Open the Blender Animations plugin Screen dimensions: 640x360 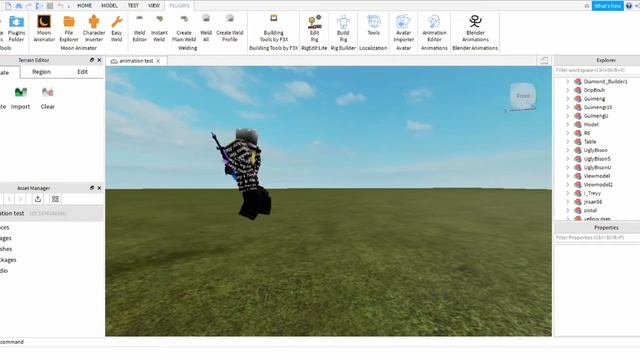click(475, 29)
